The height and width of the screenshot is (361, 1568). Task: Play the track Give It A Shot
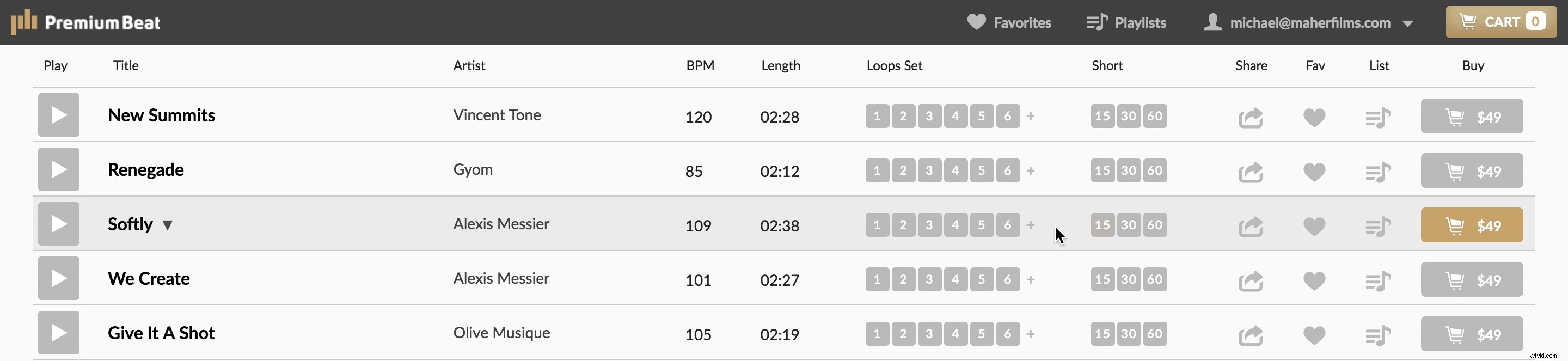[x=58, y=333]
